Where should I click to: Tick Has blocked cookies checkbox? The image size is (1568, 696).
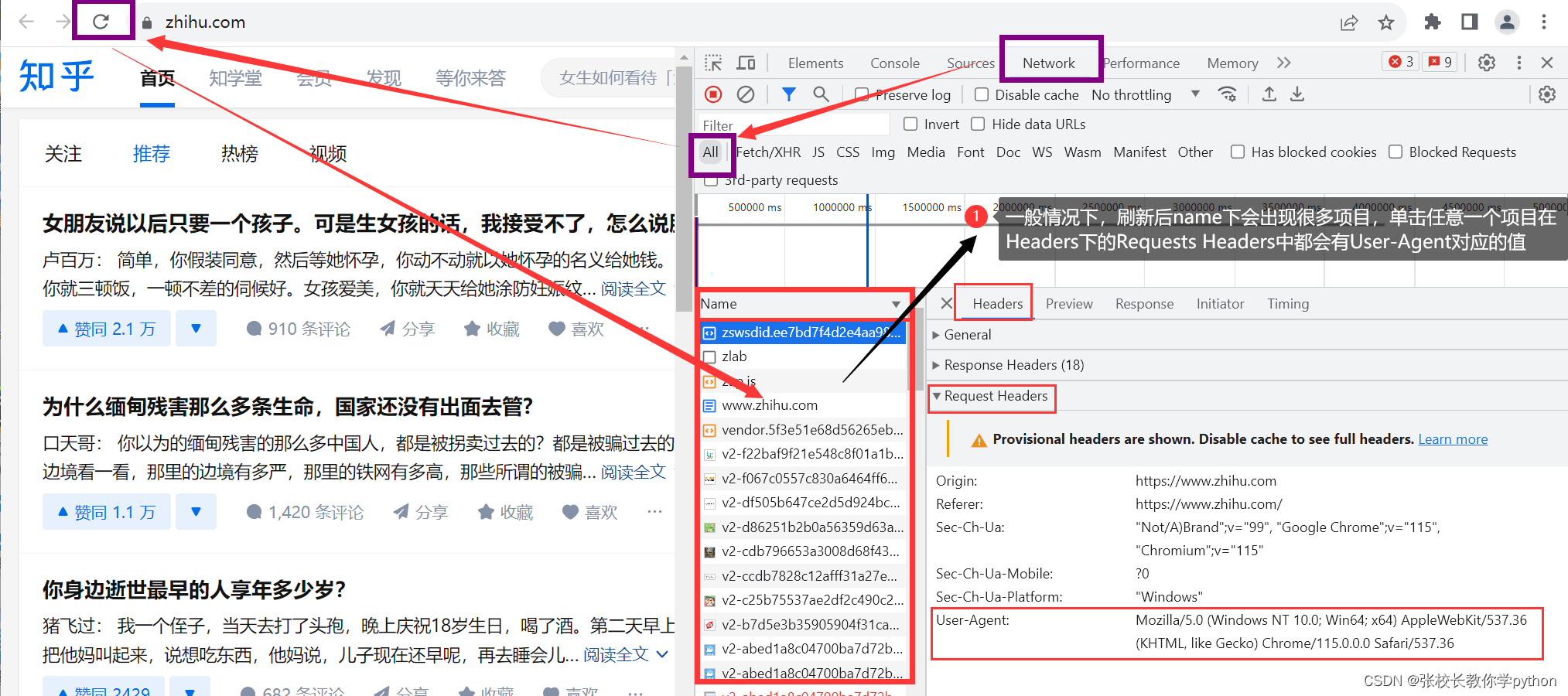1238,152
